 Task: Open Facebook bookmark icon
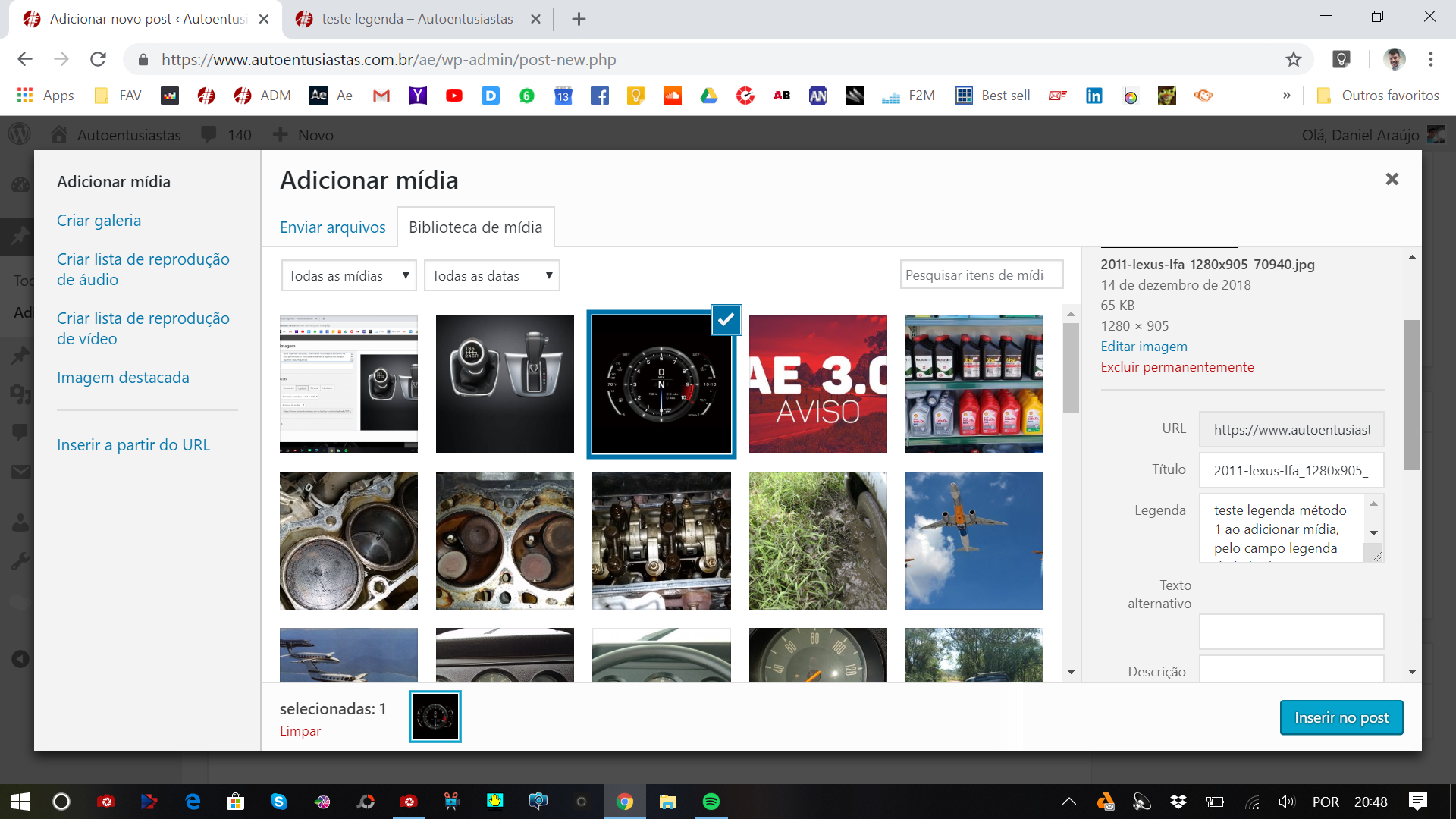[x=599, y=96]
